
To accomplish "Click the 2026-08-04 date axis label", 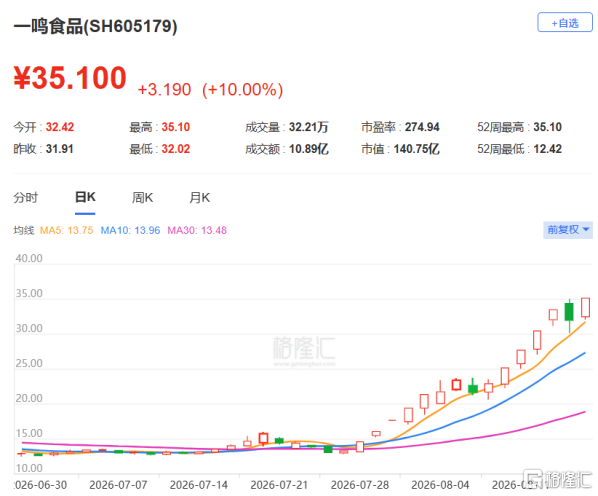I will [x=440, y=485].
